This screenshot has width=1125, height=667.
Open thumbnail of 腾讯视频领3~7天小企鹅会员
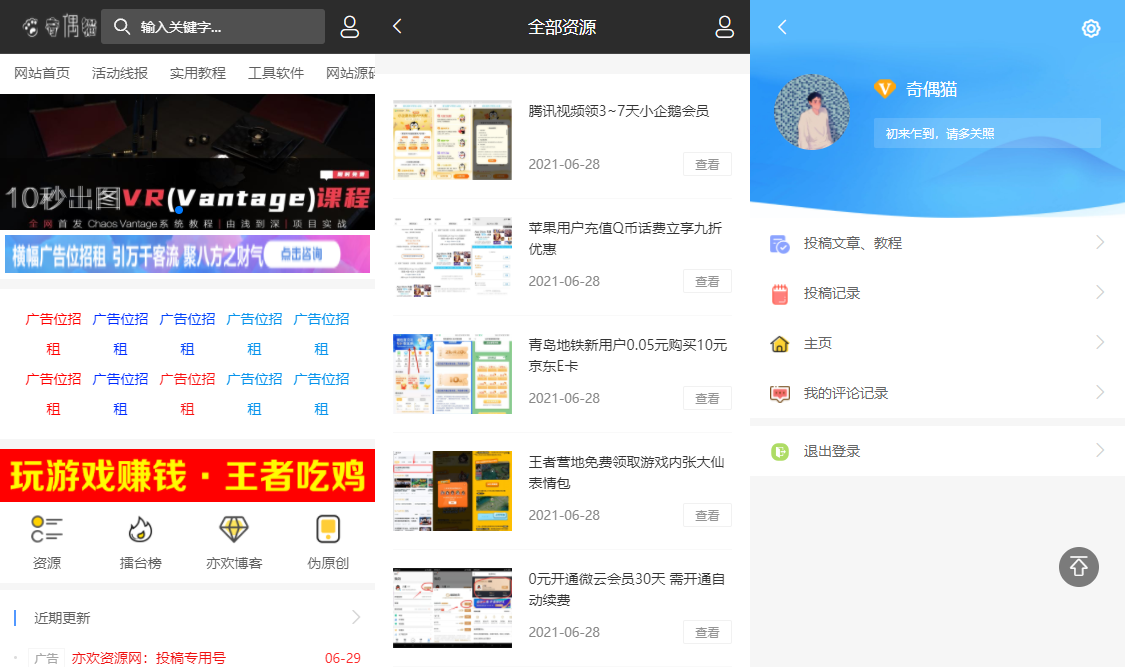452,140
